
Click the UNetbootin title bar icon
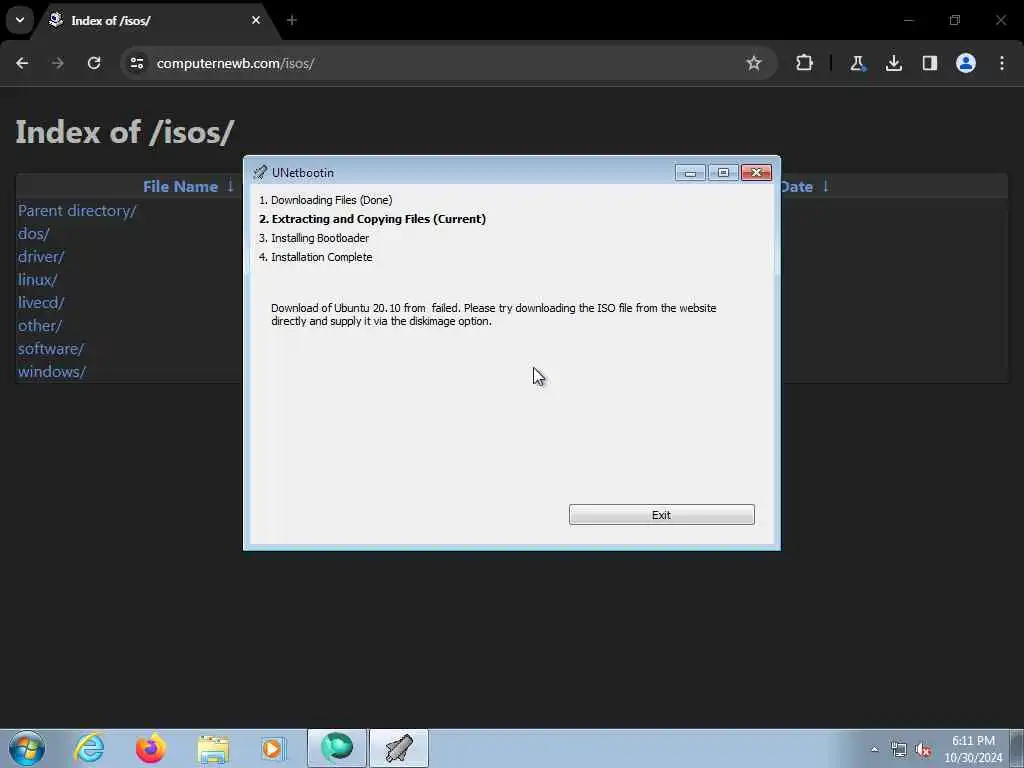(x=260, y=172)
